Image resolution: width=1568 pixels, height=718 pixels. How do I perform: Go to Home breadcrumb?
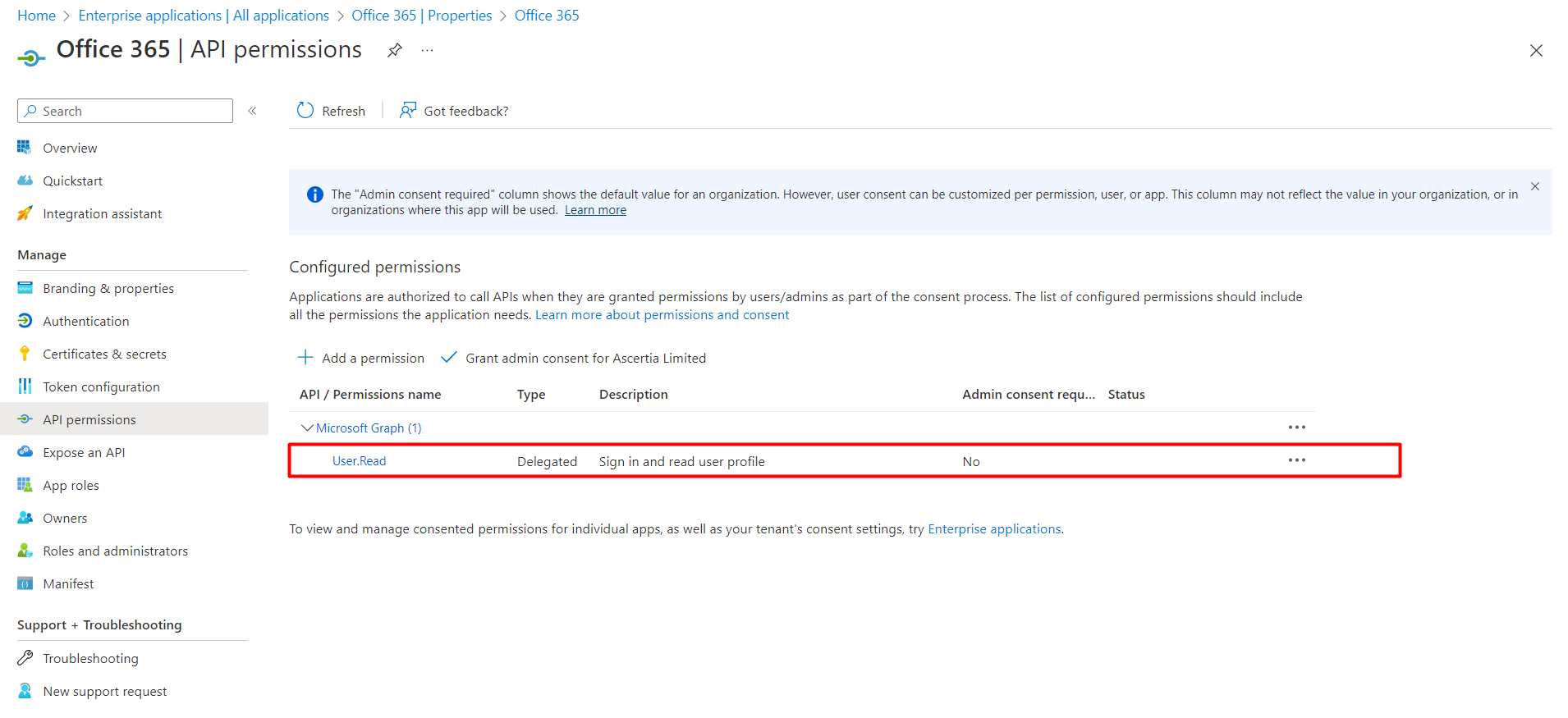tap(36, 16)
